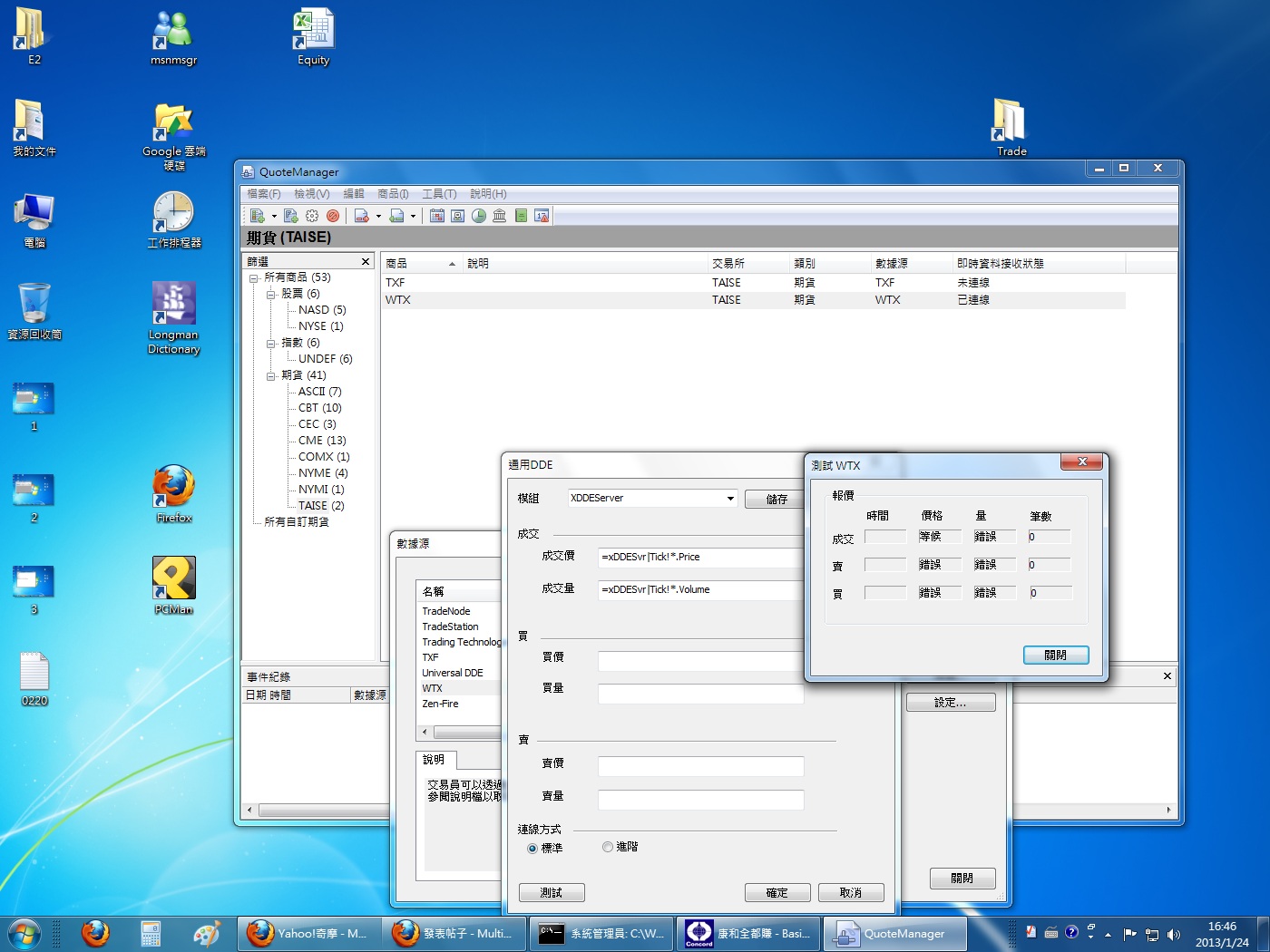Image resolution: width=1270 pixels, height=952 pixels.
Task: Launch the pinned Paint taskbar icon
Action: pos(207,934)
